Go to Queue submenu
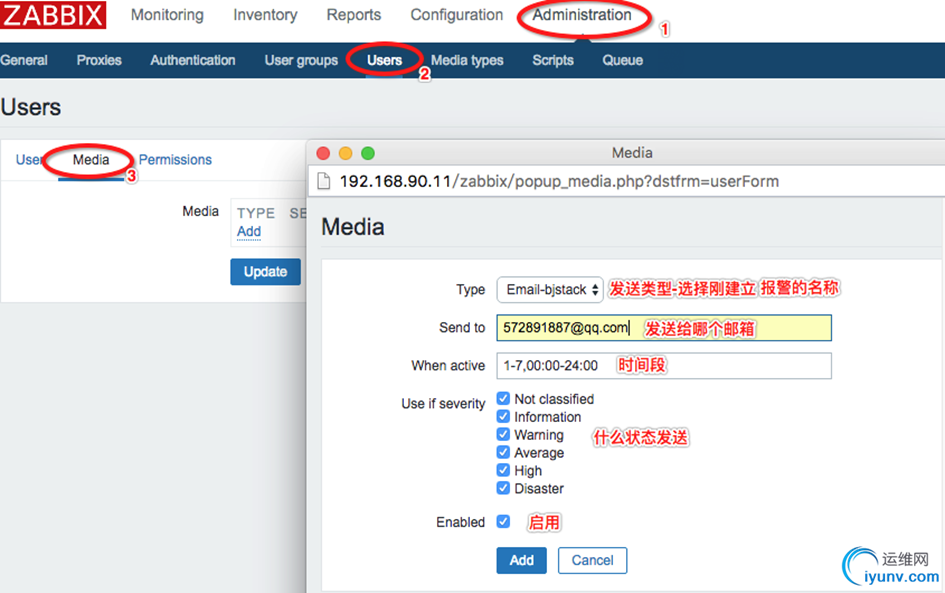The image size is (945, 593). 623,60
